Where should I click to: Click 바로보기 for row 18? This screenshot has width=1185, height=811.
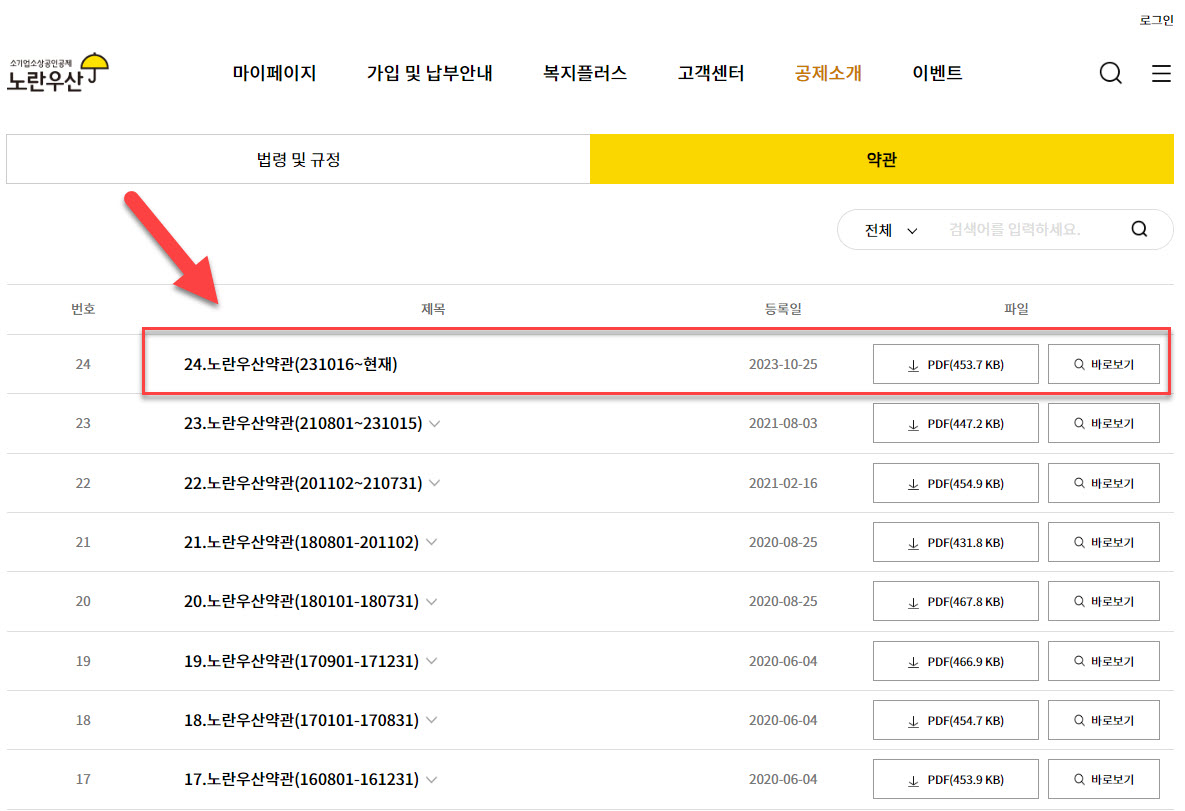pos(1103,720)
